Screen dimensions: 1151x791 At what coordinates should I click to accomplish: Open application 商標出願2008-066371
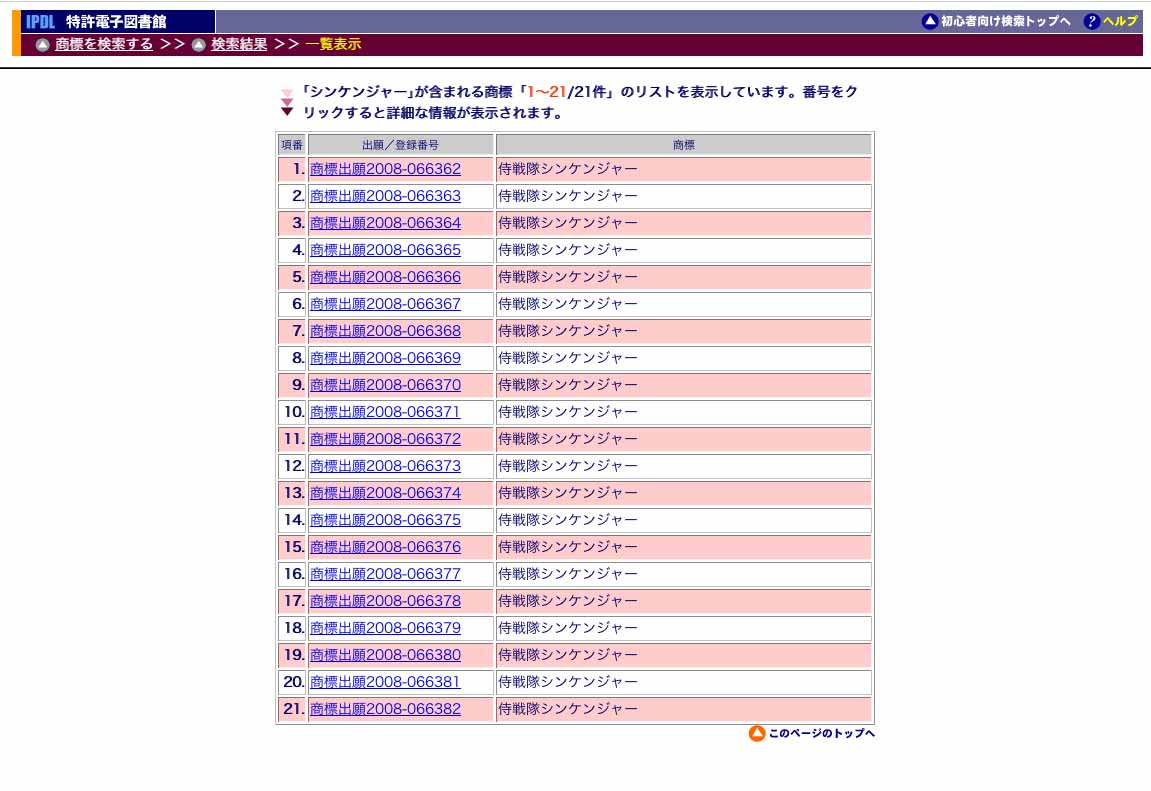(385, 412)
